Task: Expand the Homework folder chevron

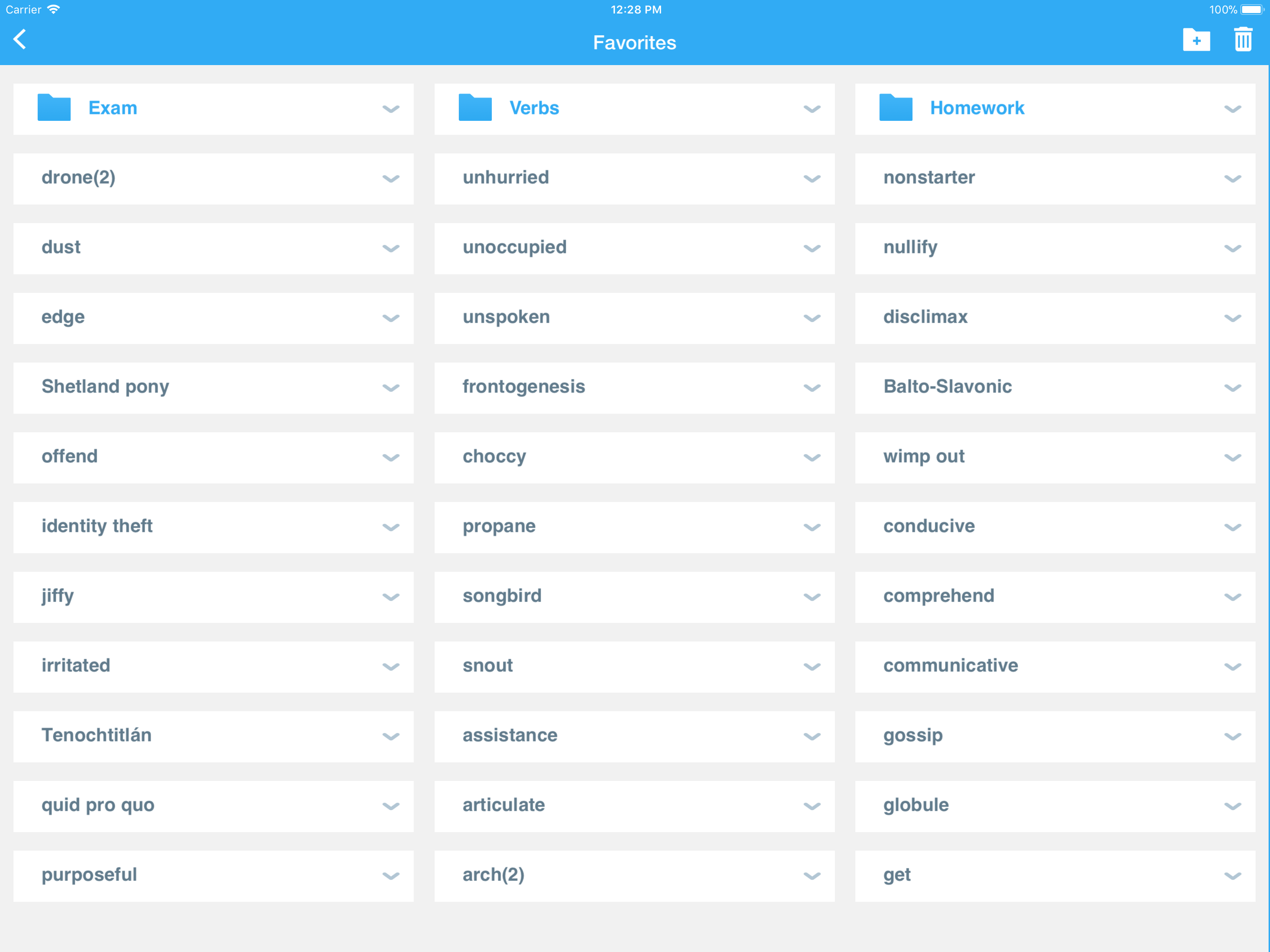Action: (1232, 109)
